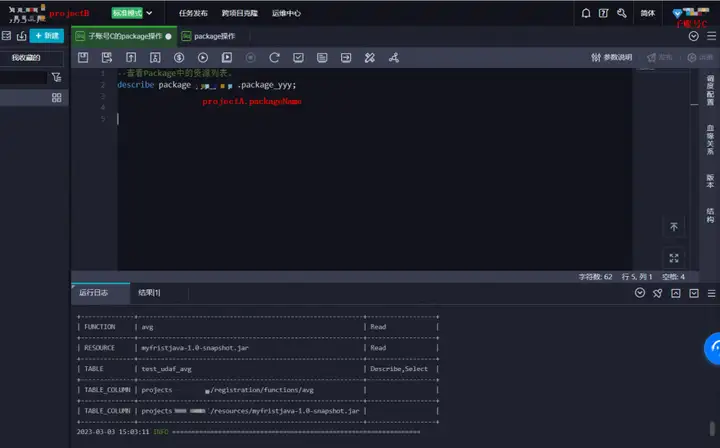Click the circled-chevron icon at tab bar right end
Viewport: 720px width, 448px height.
pyautogui.click(x=693, y=36)
